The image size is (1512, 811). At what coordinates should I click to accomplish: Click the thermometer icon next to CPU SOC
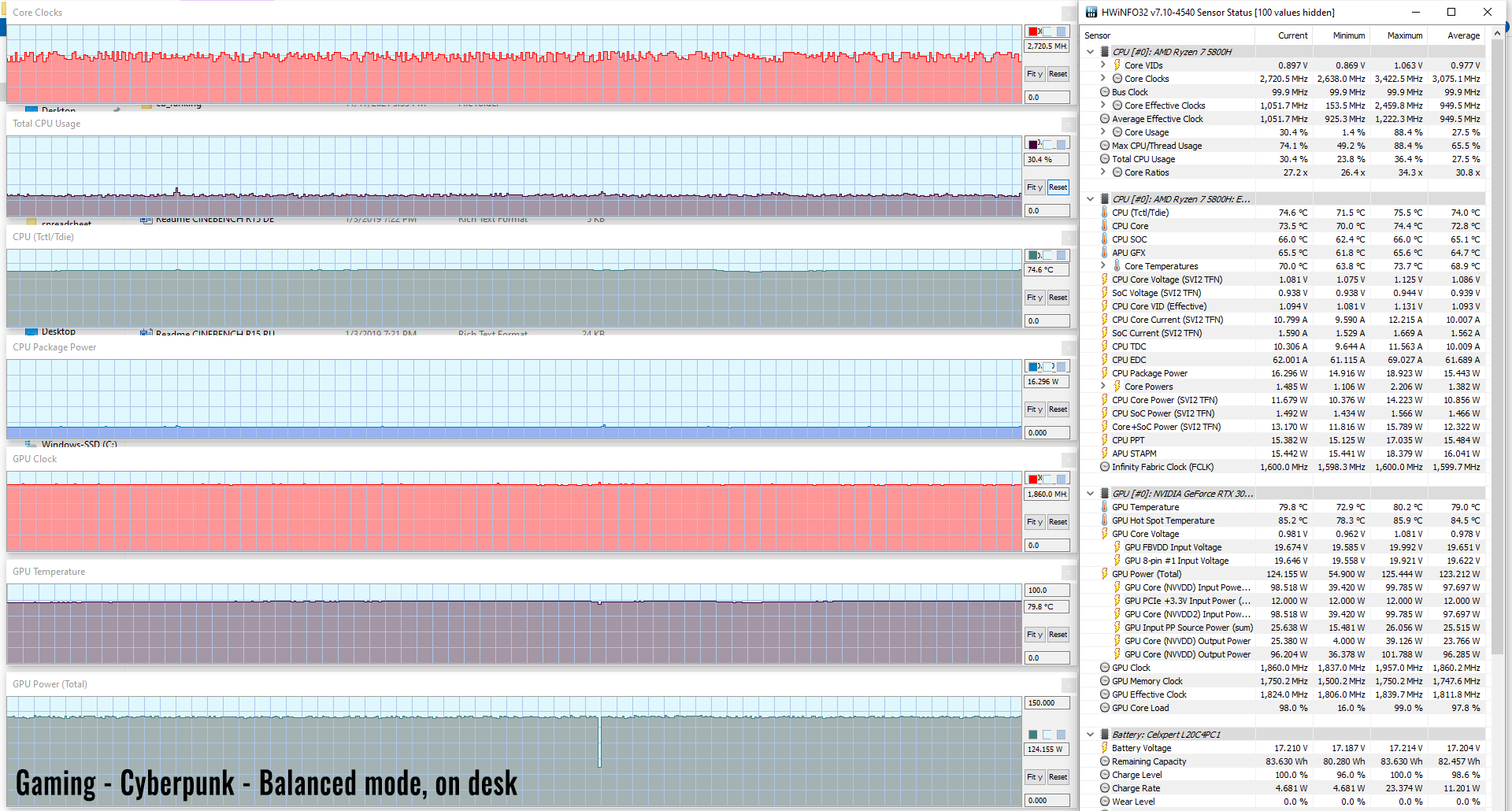coord(1105,239)
